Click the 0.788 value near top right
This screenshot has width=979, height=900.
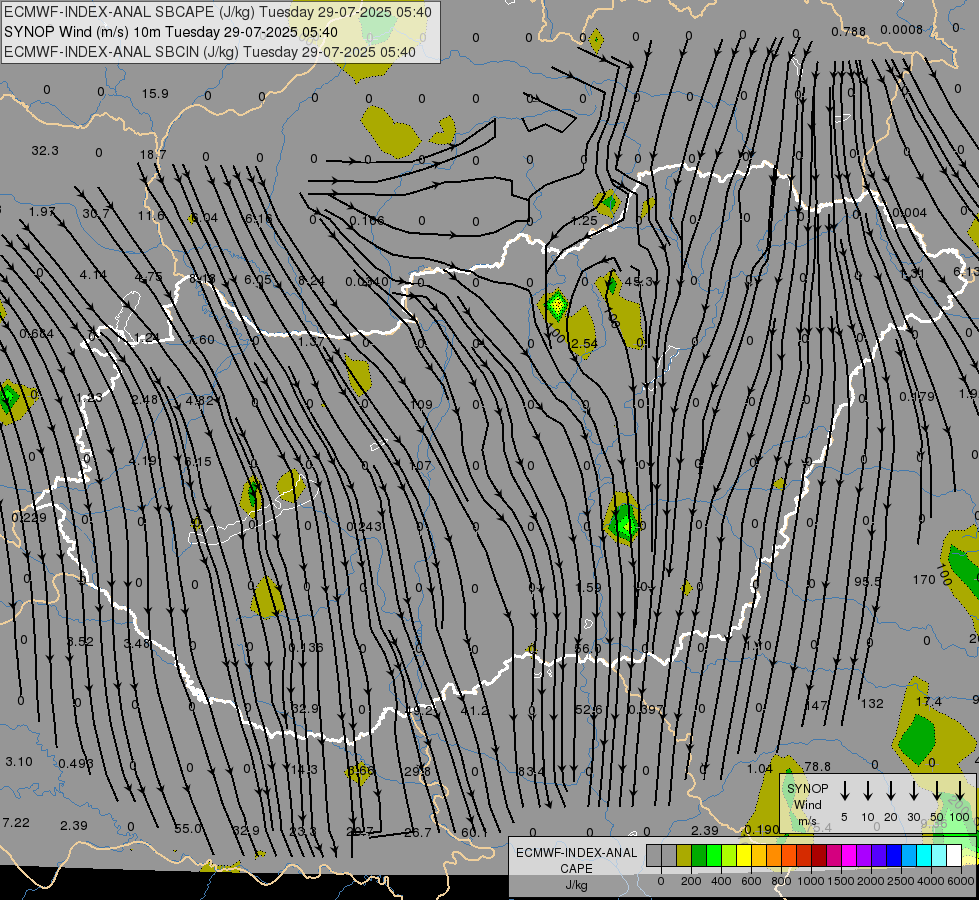(x=849, y=31)
